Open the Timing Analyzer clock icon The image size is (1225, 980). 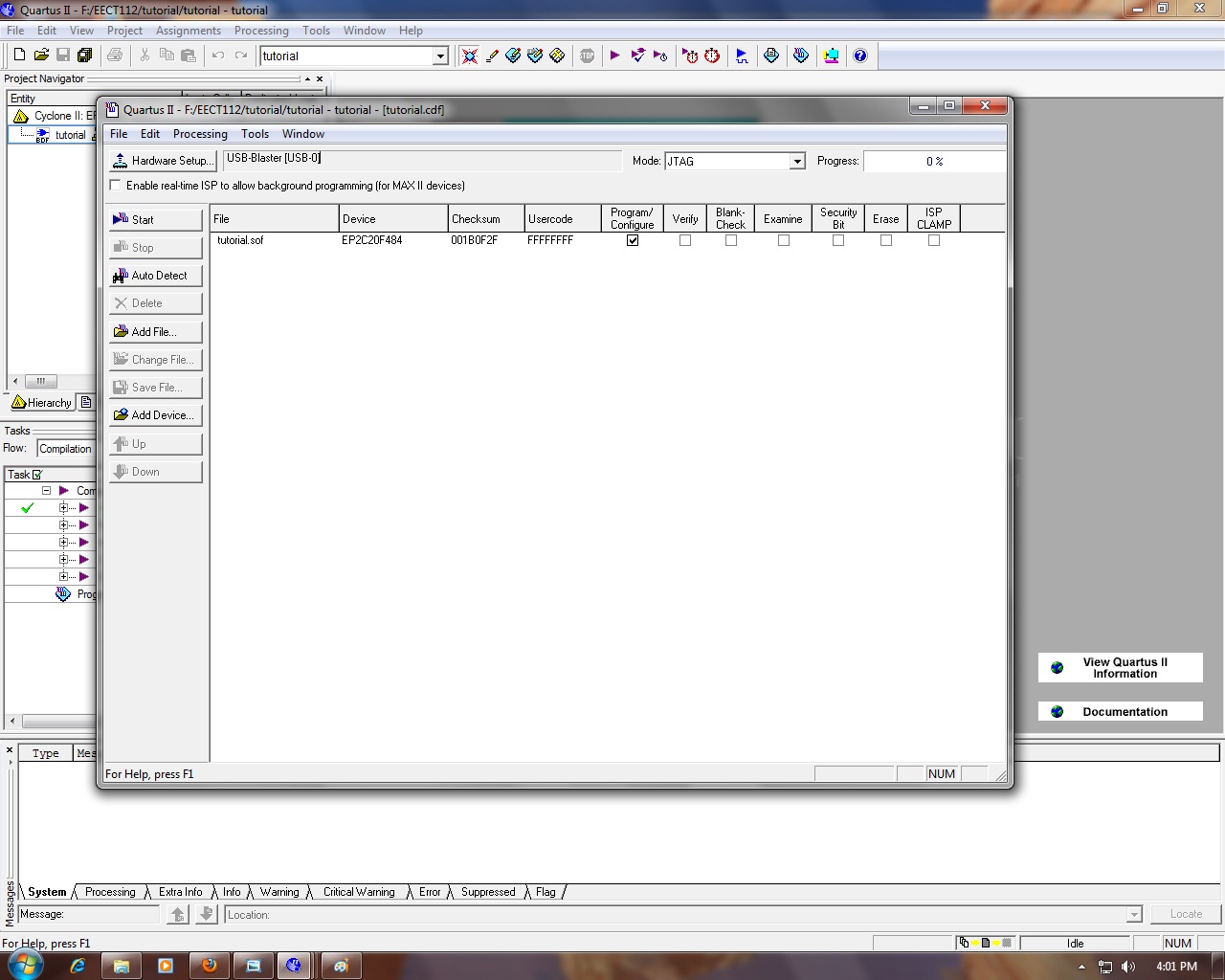click(712, 56)
